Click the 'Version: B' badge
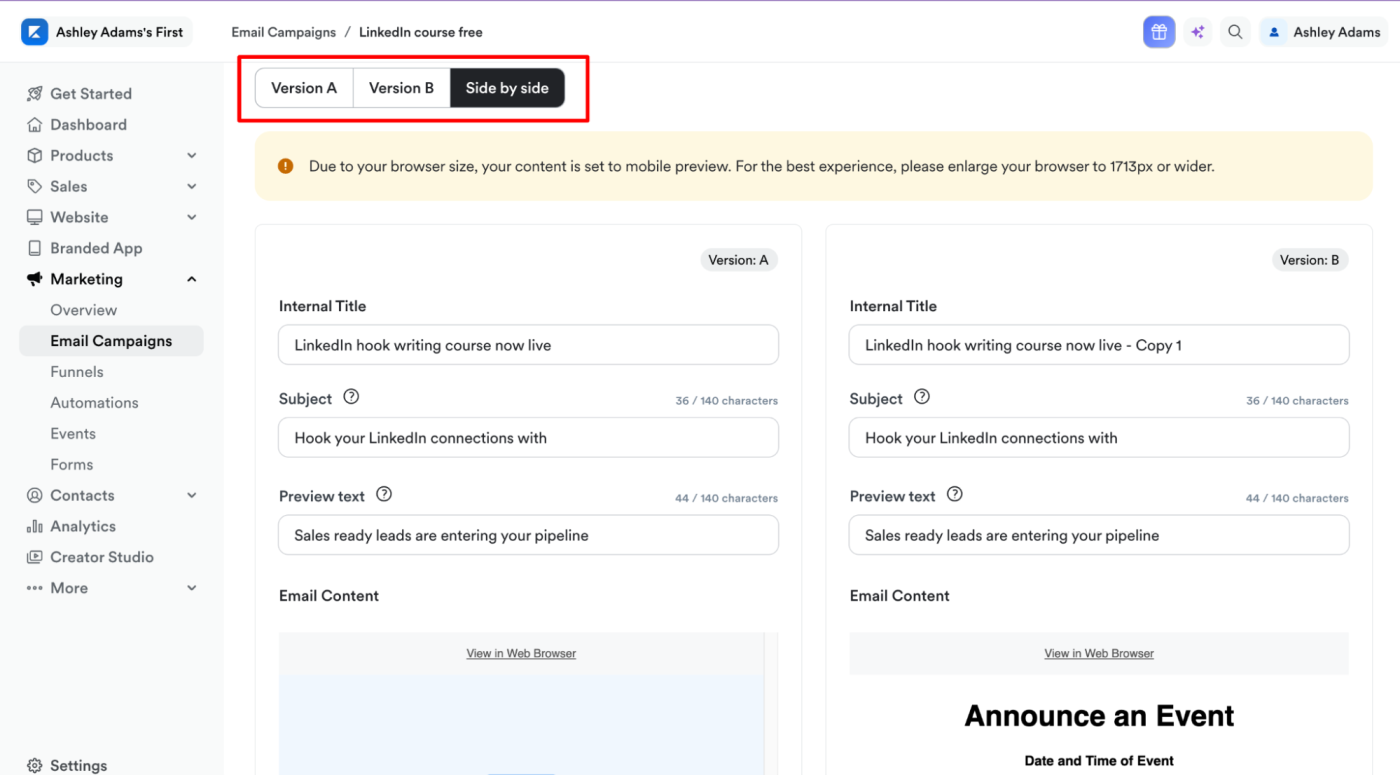Image resolution: width=1400 pixels, height=775 pixels. click(x=1310, y=260)
